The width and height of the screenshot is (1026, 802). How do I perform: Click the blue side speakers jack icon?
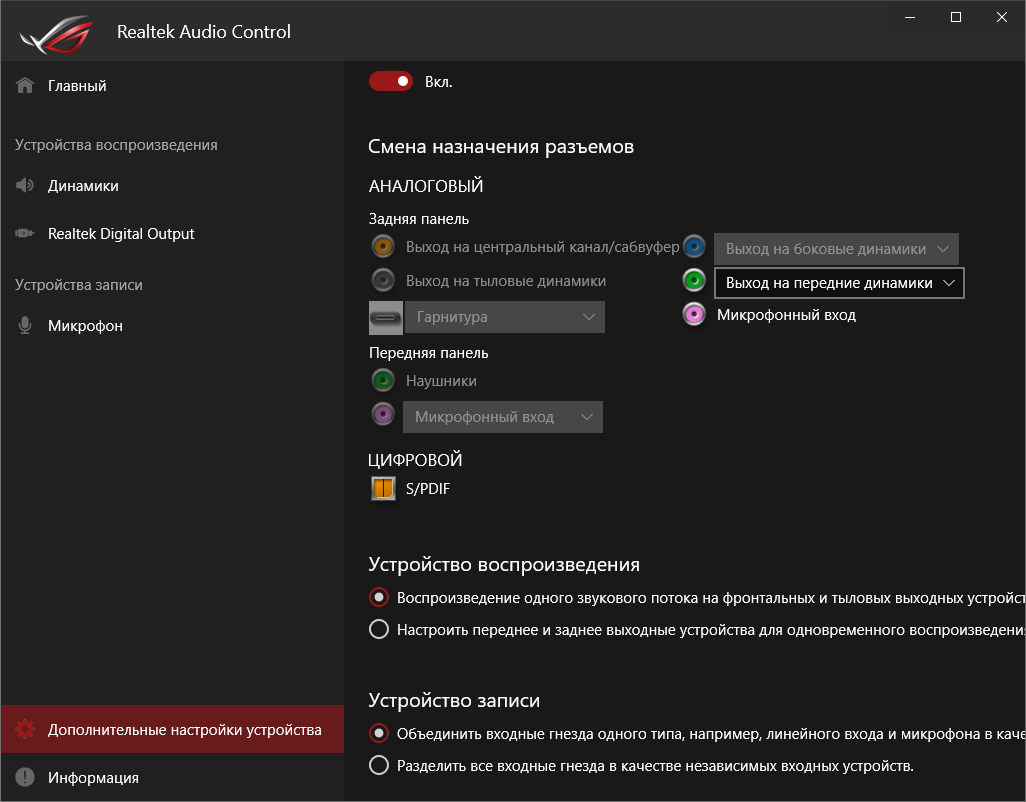pos(694,247)
